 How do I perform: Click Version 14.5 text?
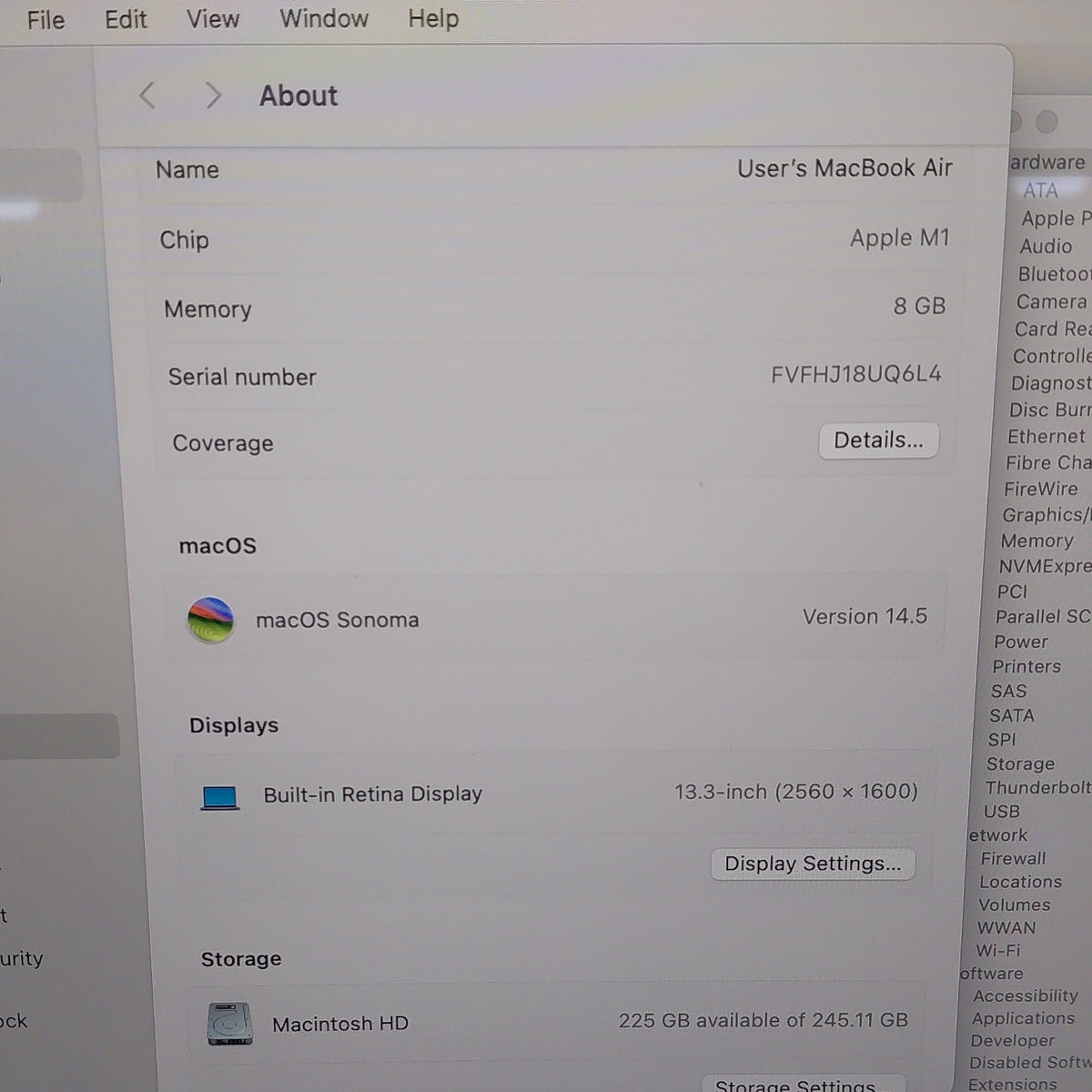864,616
